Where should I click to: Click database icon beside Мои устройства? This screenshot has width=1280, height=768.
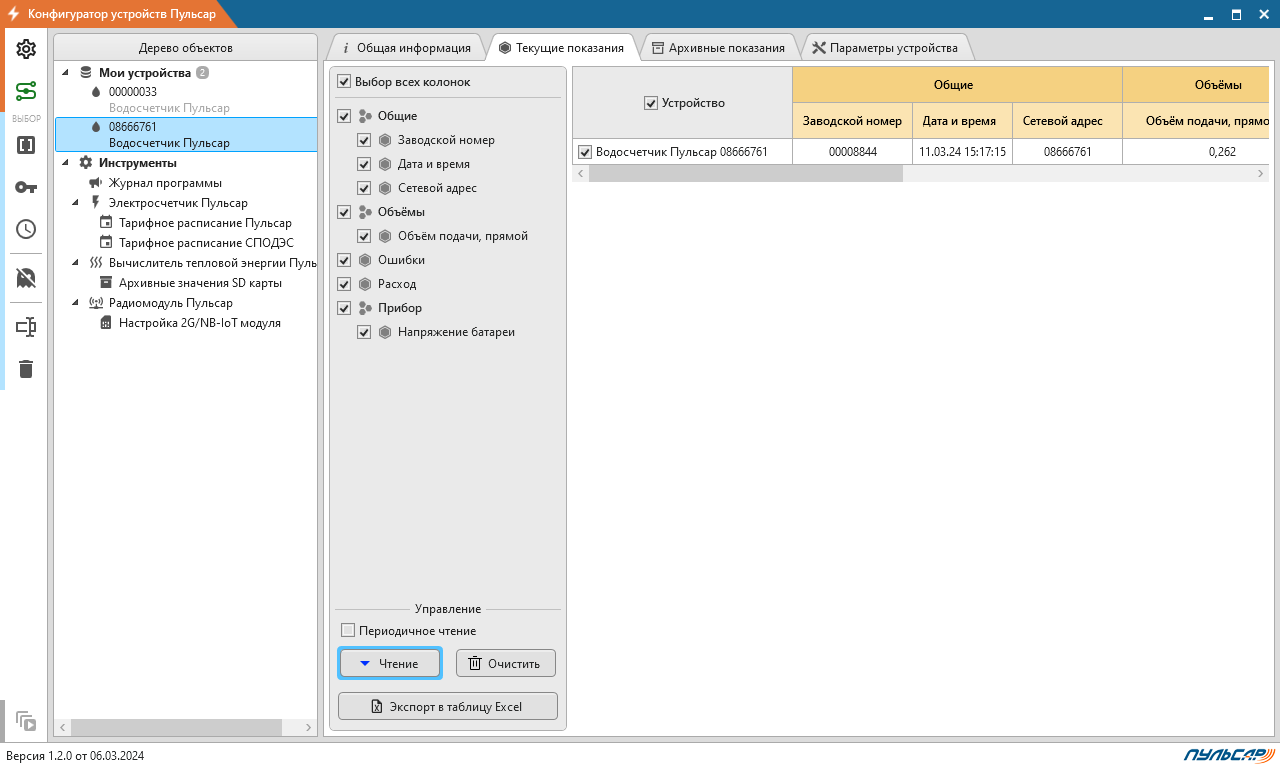click(86, 73)
